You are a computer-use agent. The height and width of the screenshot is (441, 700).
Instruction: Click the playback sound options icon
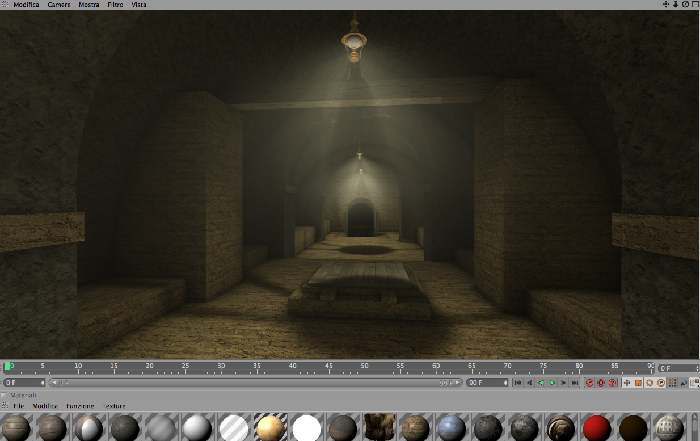click(x=683, y=383)
